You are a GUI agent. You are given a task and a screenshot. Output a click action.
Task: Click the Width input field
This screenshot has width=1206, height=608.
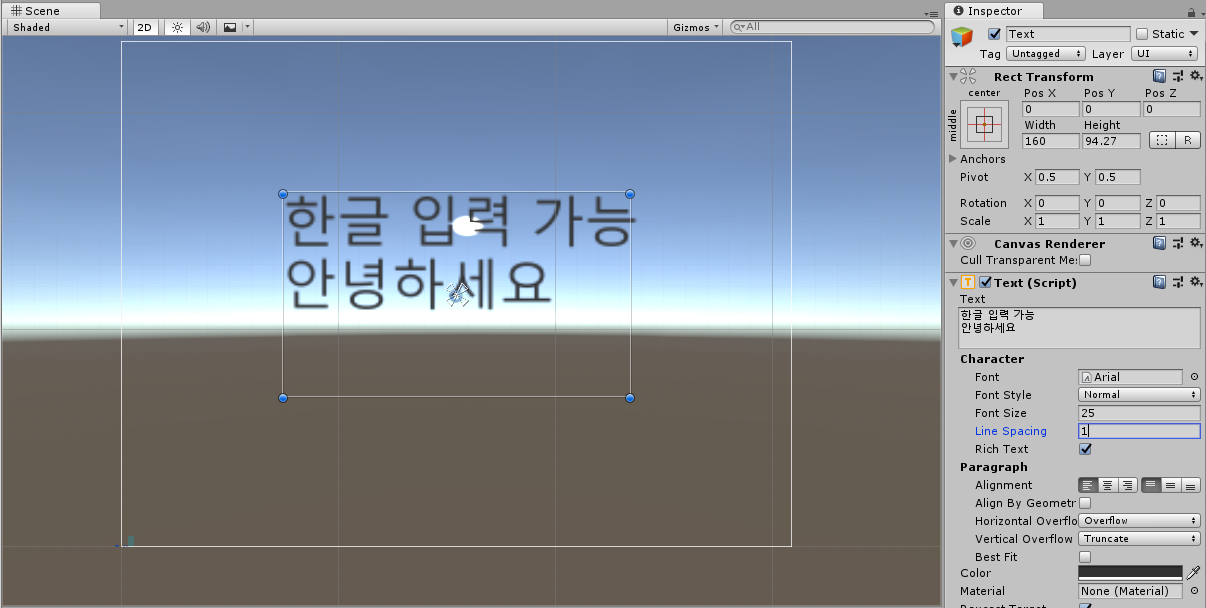[1051, 141]
